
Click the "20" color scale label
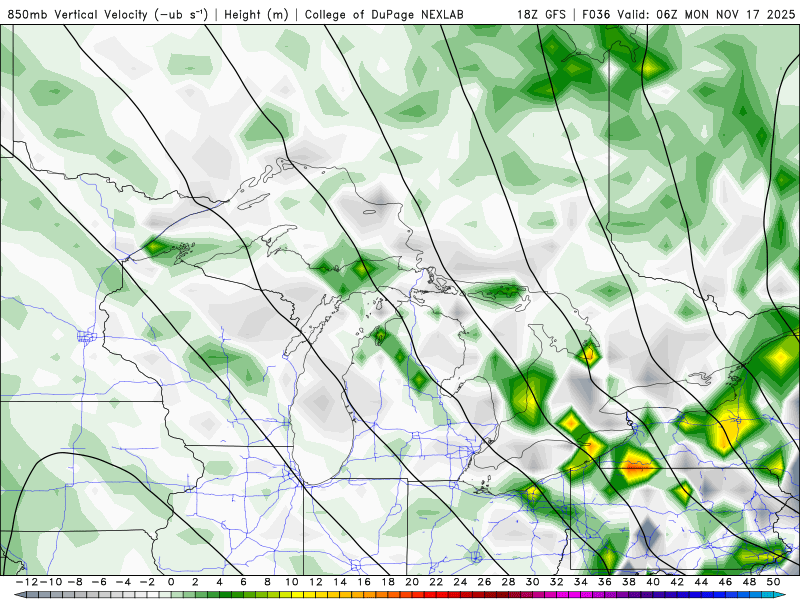(x=412, y=582)
